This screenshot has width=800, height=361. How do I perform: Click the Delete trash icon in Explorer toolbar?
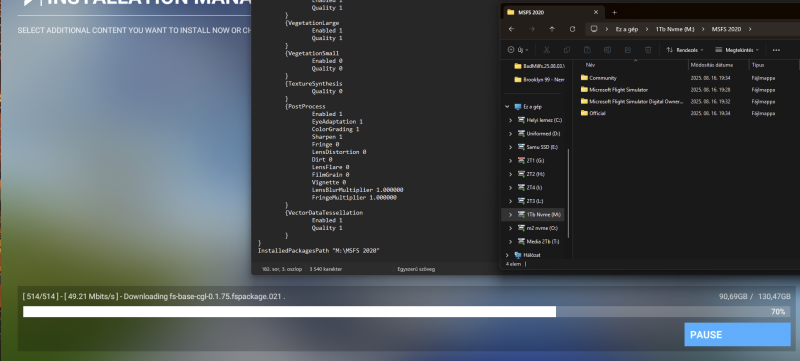648,50
